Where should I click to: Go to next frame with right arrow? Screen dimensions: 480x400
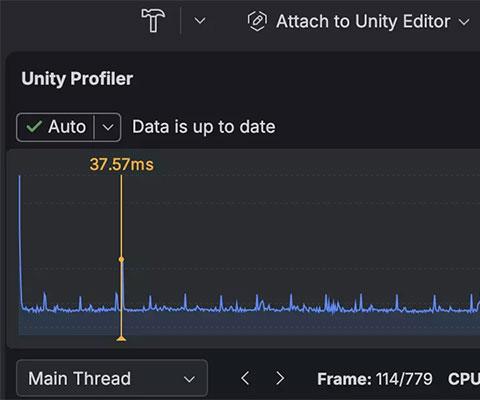coord(280,378)
